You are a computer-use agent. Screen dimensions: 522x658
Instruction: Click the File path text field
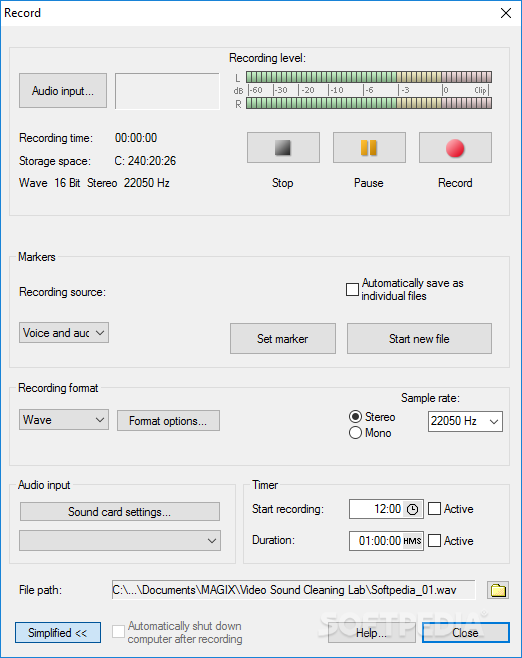click(x=294, y=590)
